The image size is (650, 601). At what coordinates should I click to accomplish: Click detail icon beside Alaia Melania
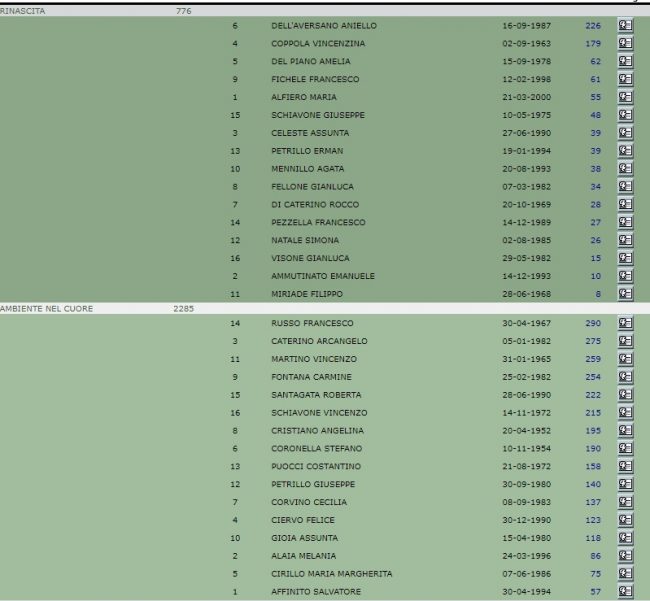[x=625, y=555]
